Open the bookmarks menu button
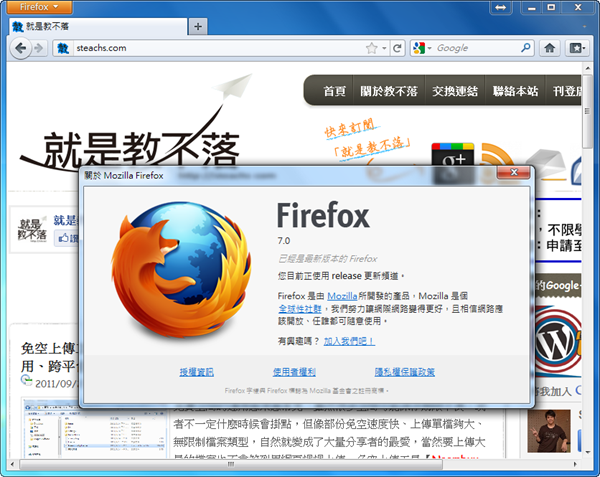 coord(577,48)
